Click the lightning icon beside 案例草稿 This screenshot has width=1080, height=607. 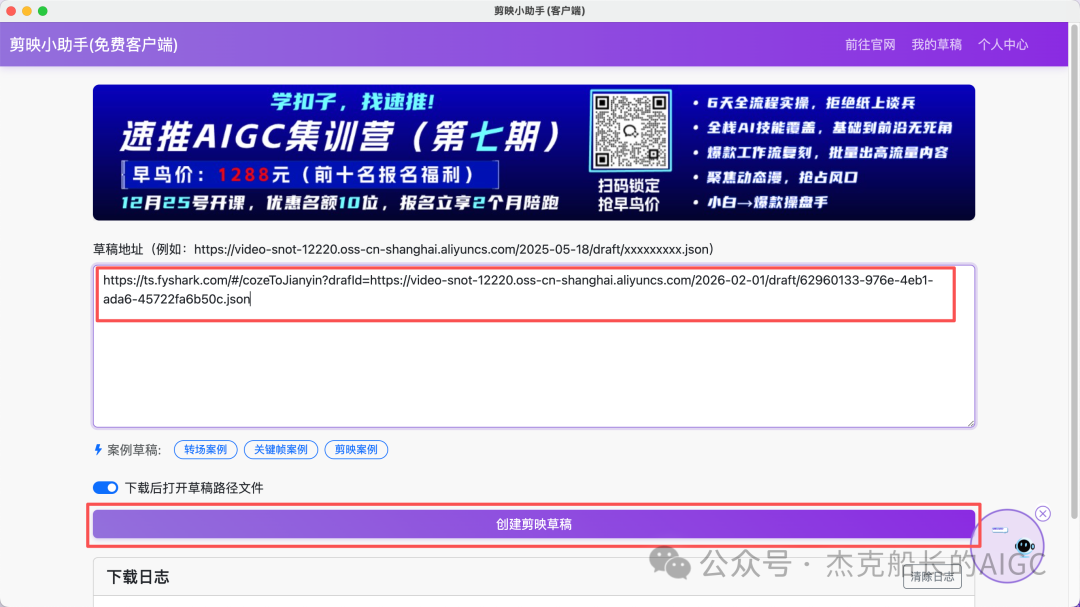click(x=98, y=449)
